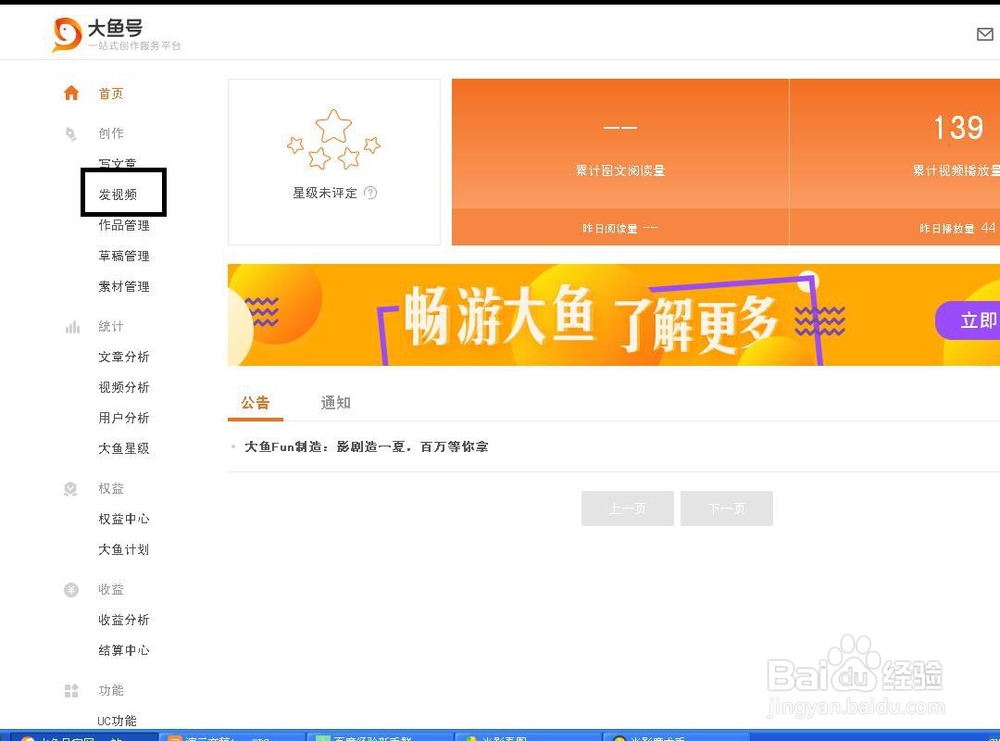Viewport: 1000px width, 741px height.
Task: Switch to the 公告 tab
Action: (x=255, y=403)
